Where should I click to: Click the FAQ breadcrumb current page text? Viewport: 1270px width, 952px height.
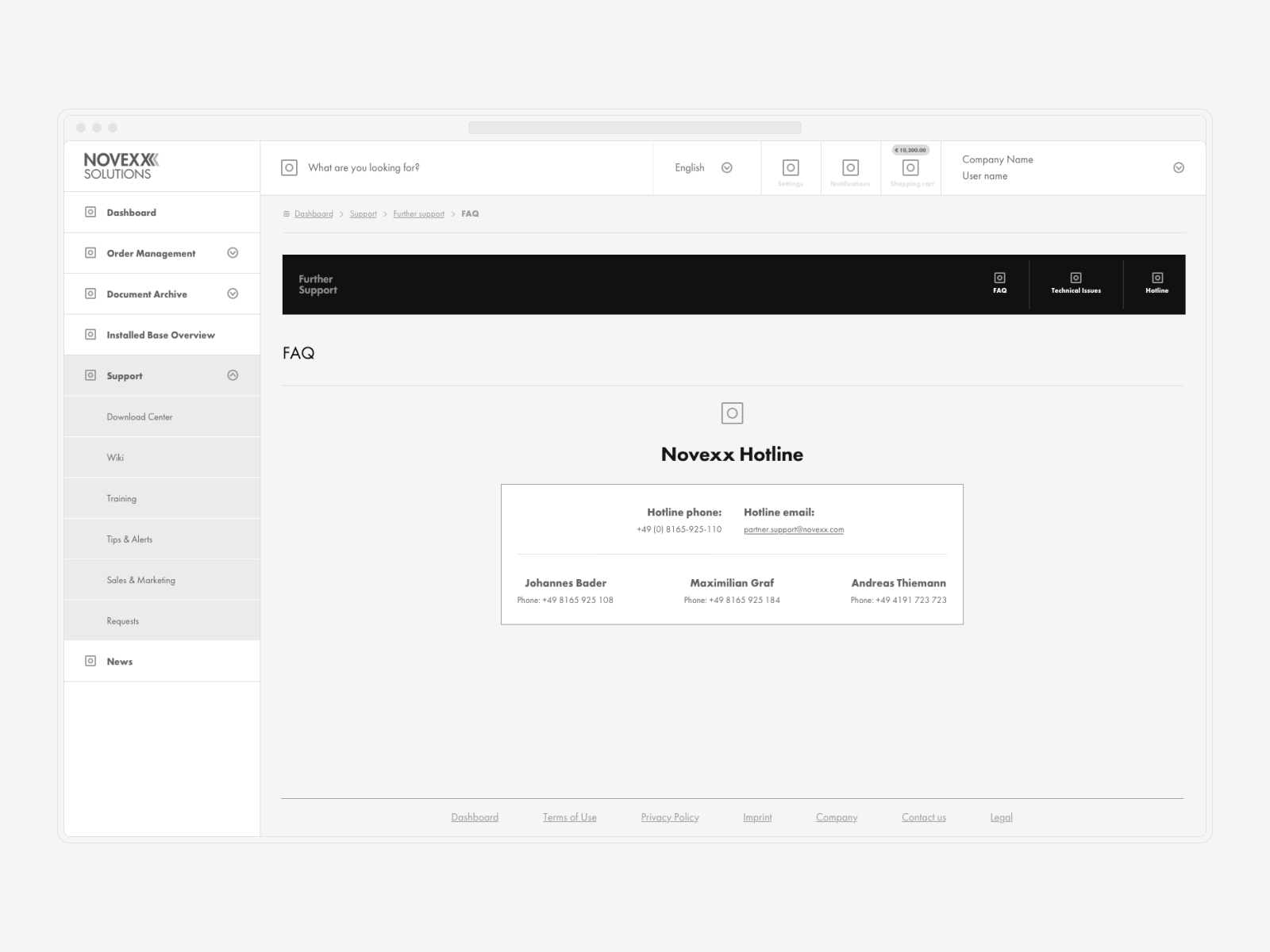(470, 214)
